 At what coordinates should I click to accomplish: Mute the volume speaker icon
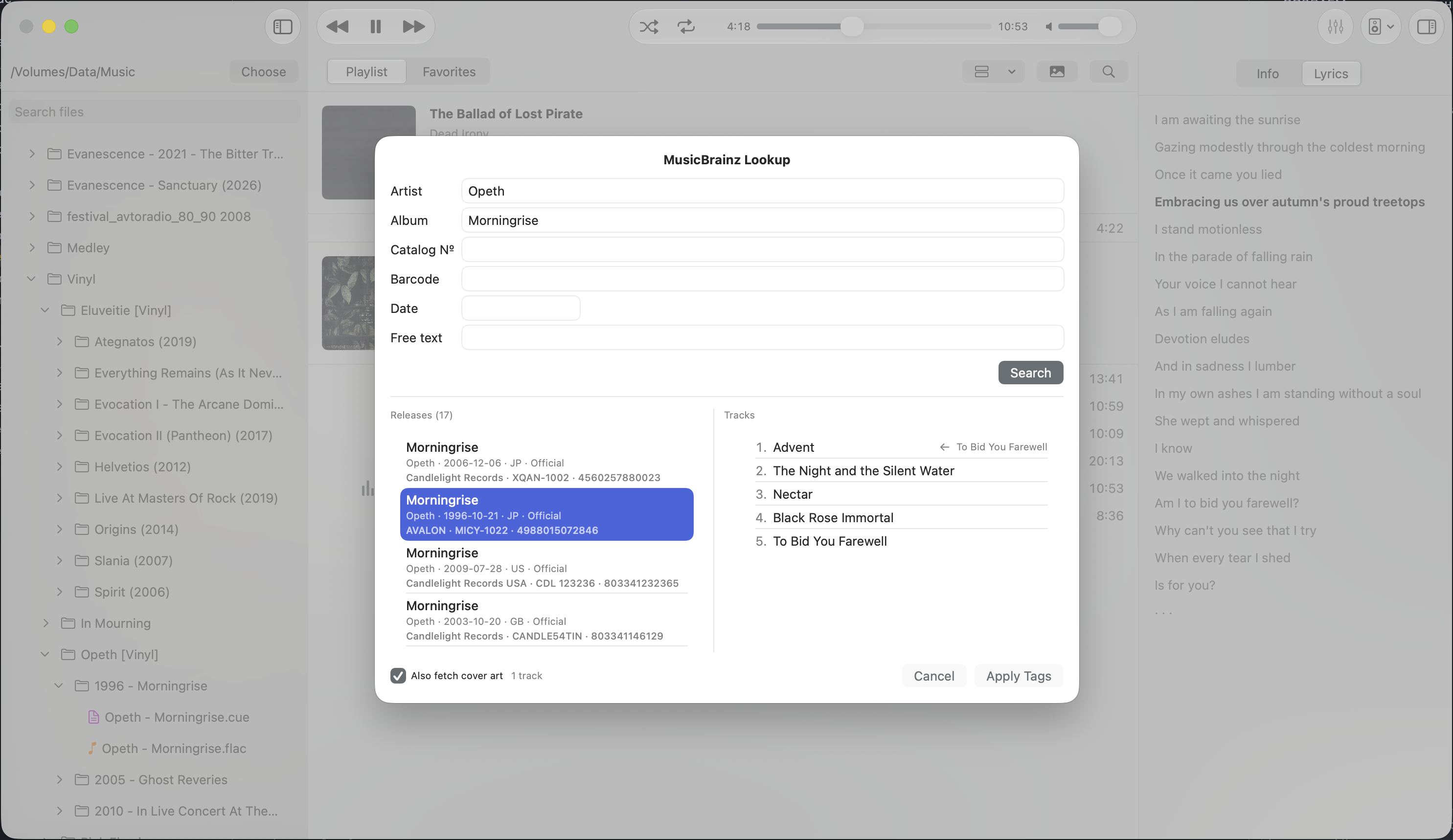coord(1049,26)
